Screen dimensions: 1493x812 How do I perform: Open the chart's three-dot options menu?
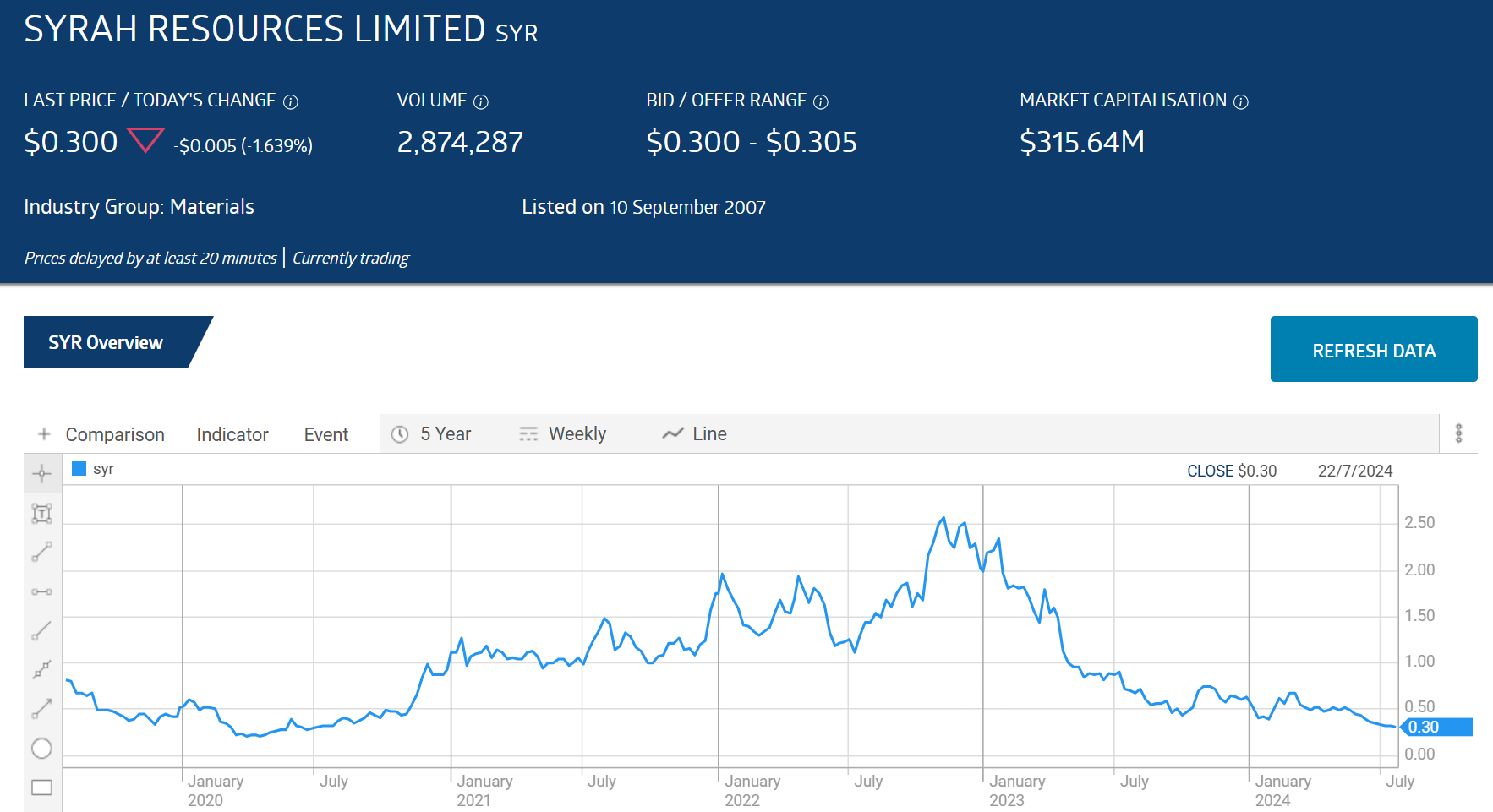[1458, 433]
